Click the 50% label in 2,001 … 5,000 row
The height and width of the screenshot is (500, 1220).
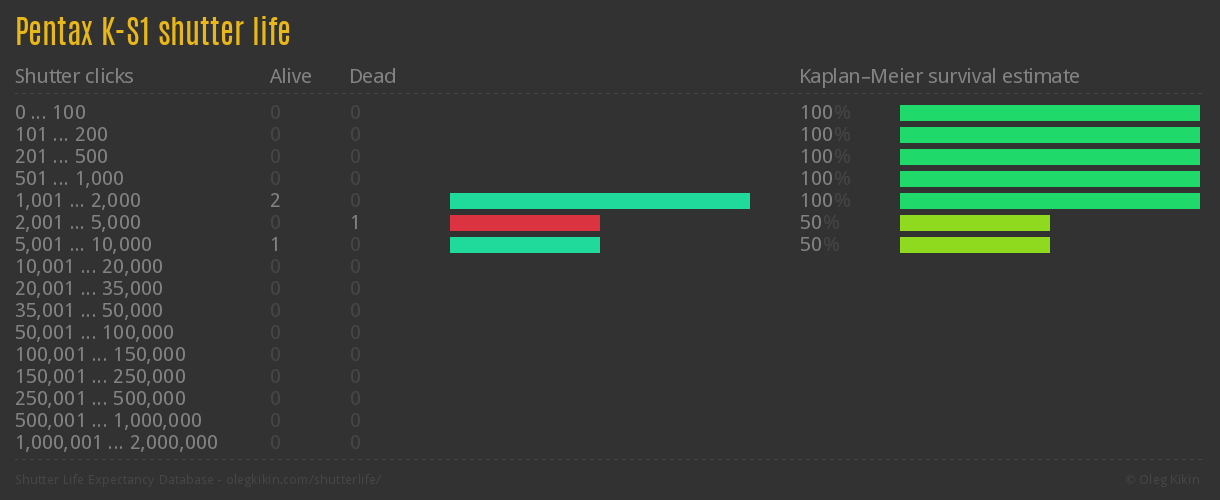click(x=819, y=223)
